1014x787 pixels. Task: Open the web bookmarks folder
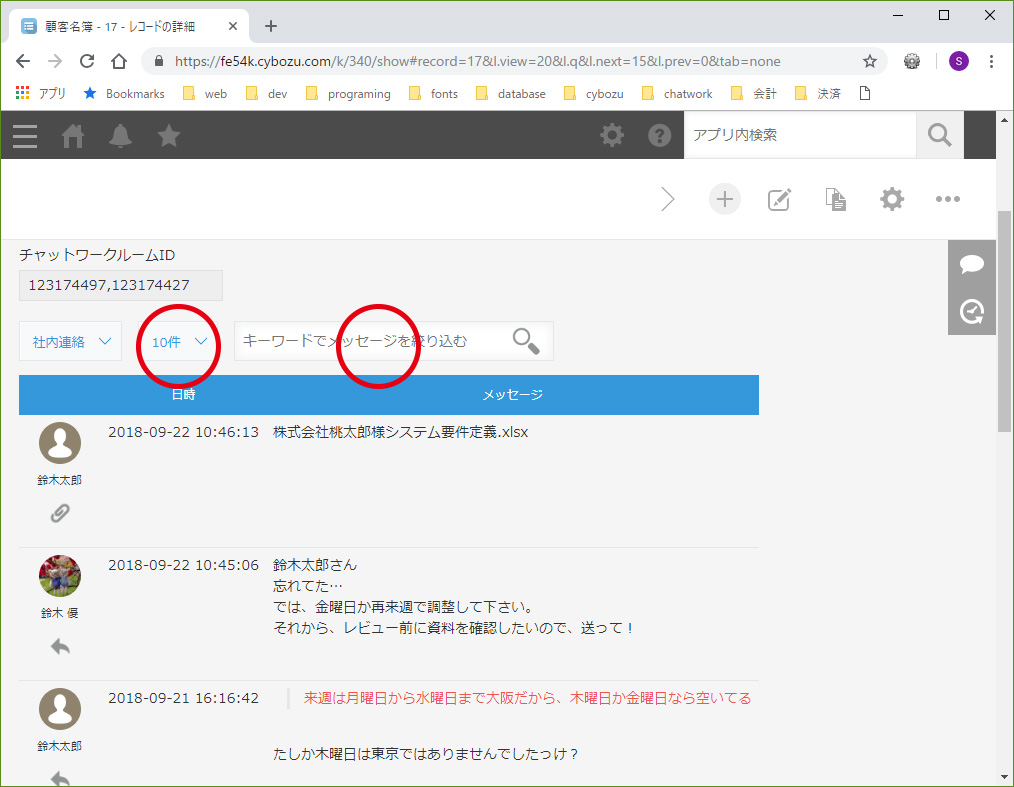point(205,94)
